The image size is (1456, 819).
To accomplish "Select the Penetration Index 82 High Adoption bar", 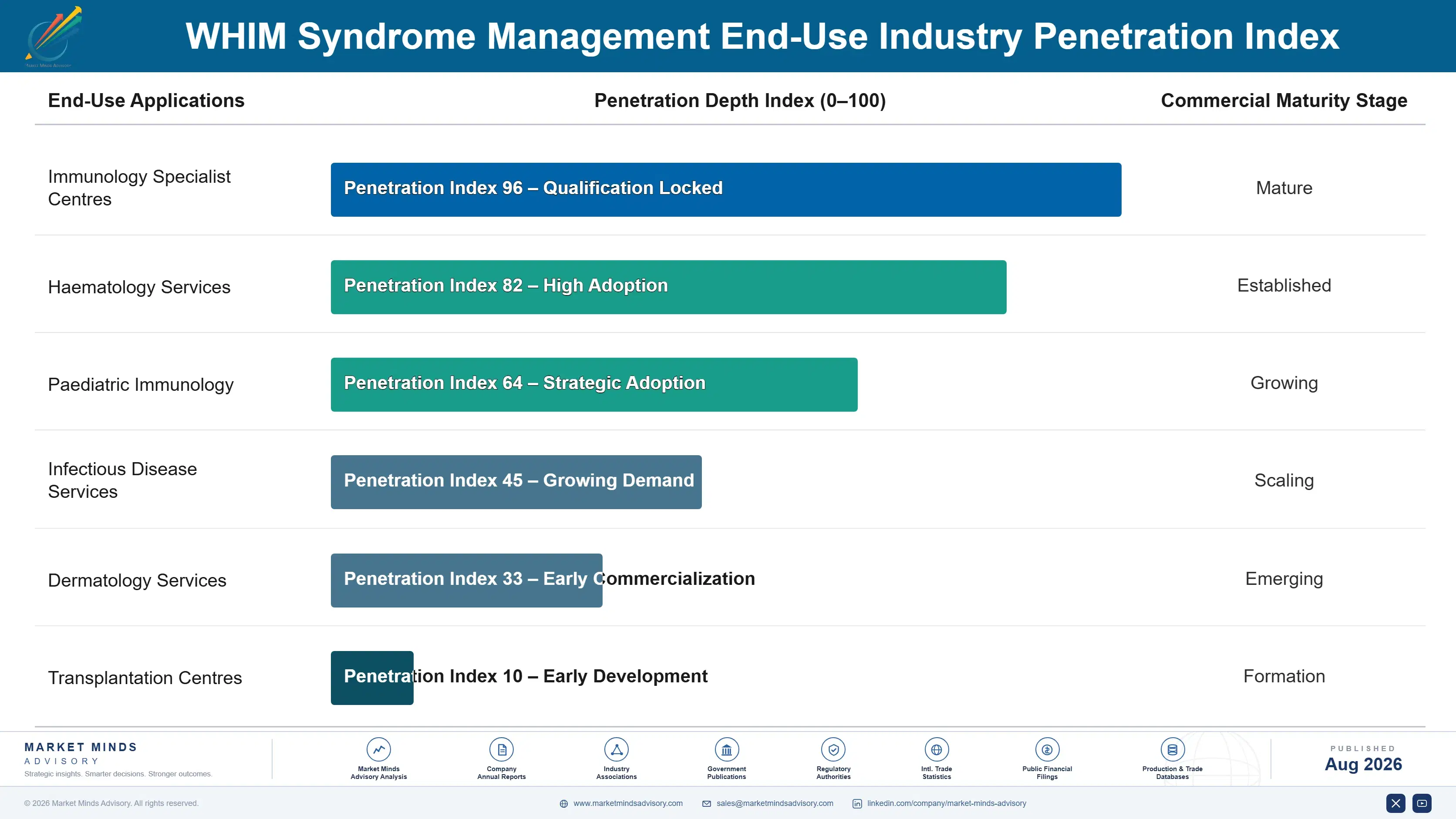I will [x=669, y=287].
